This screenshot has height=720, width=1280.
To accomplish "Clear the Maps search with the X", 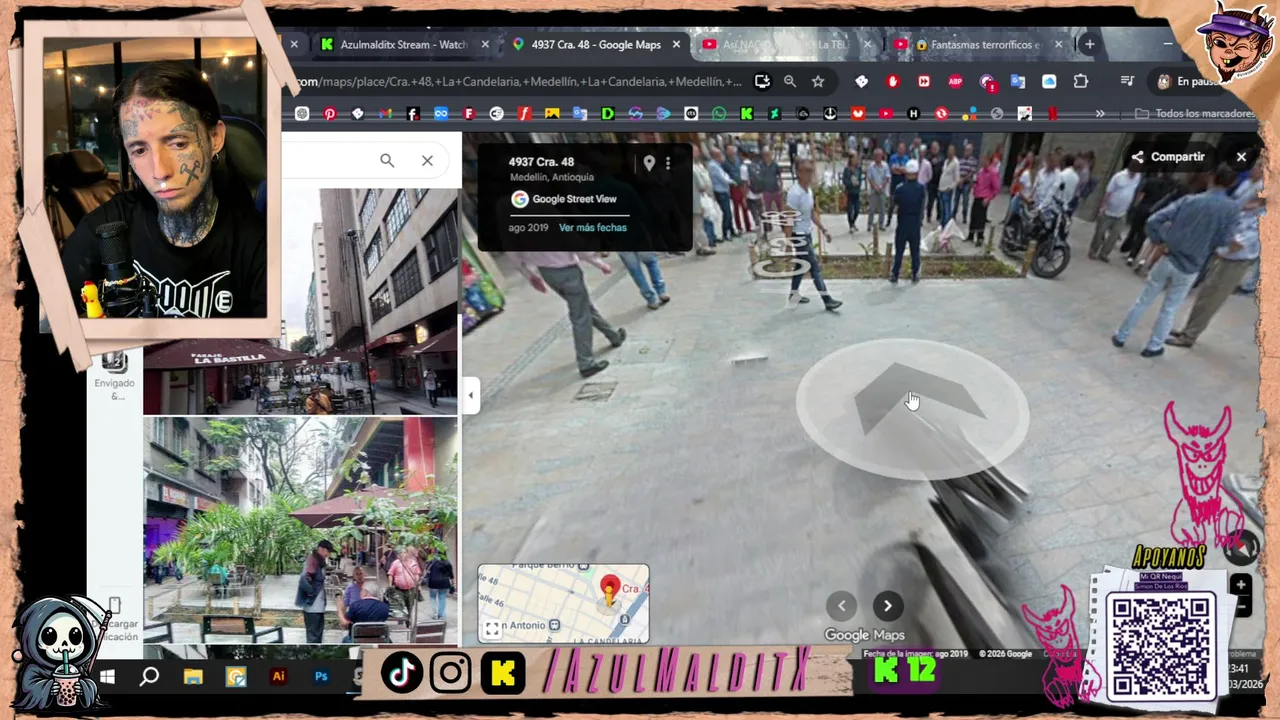I will (x=427, y=160).
